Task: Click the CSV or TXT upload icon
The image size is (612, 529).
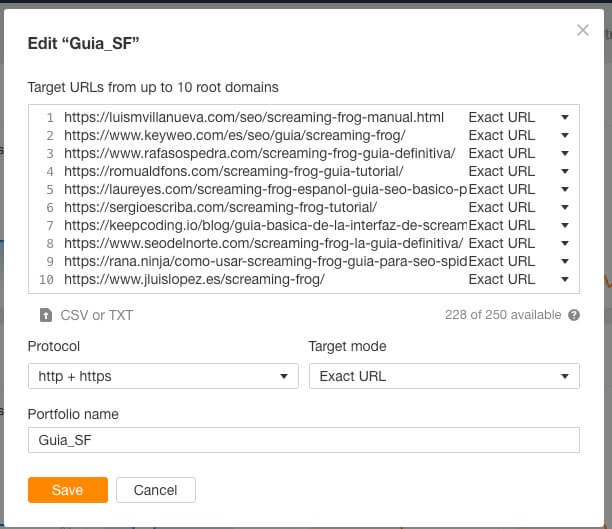Action: 45,315
